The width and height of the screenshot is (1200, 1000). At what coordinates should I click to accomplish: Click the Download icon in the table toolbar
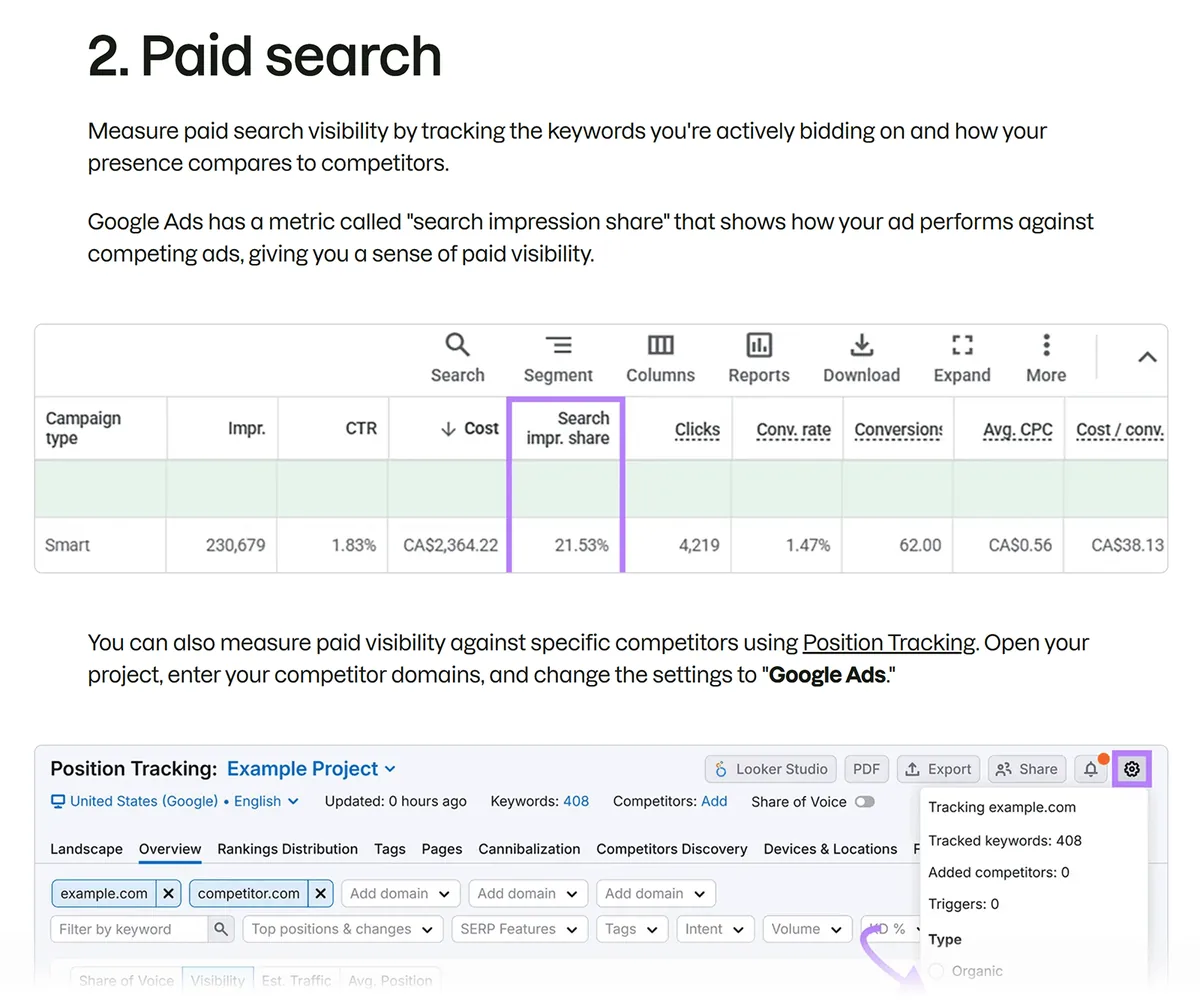[862, 345]
